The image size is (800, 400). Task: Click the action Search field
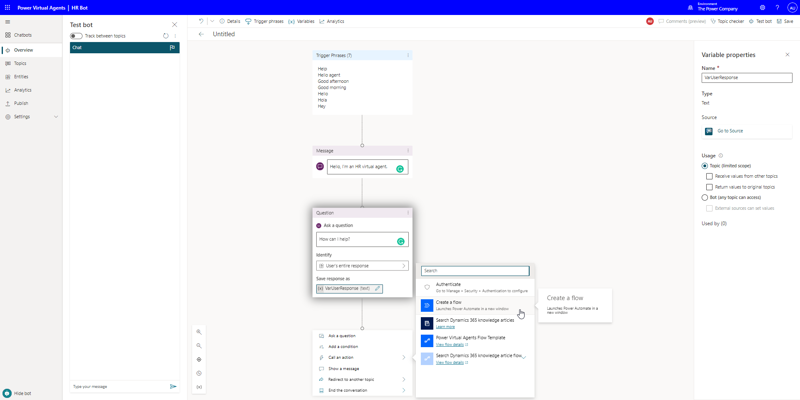point(476,271)
